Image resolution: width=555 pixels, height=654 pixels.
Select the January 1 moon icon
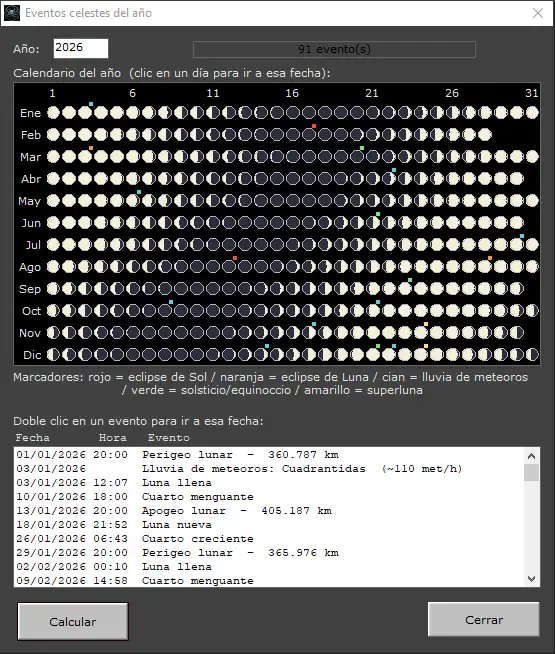[x=53, y=113]
